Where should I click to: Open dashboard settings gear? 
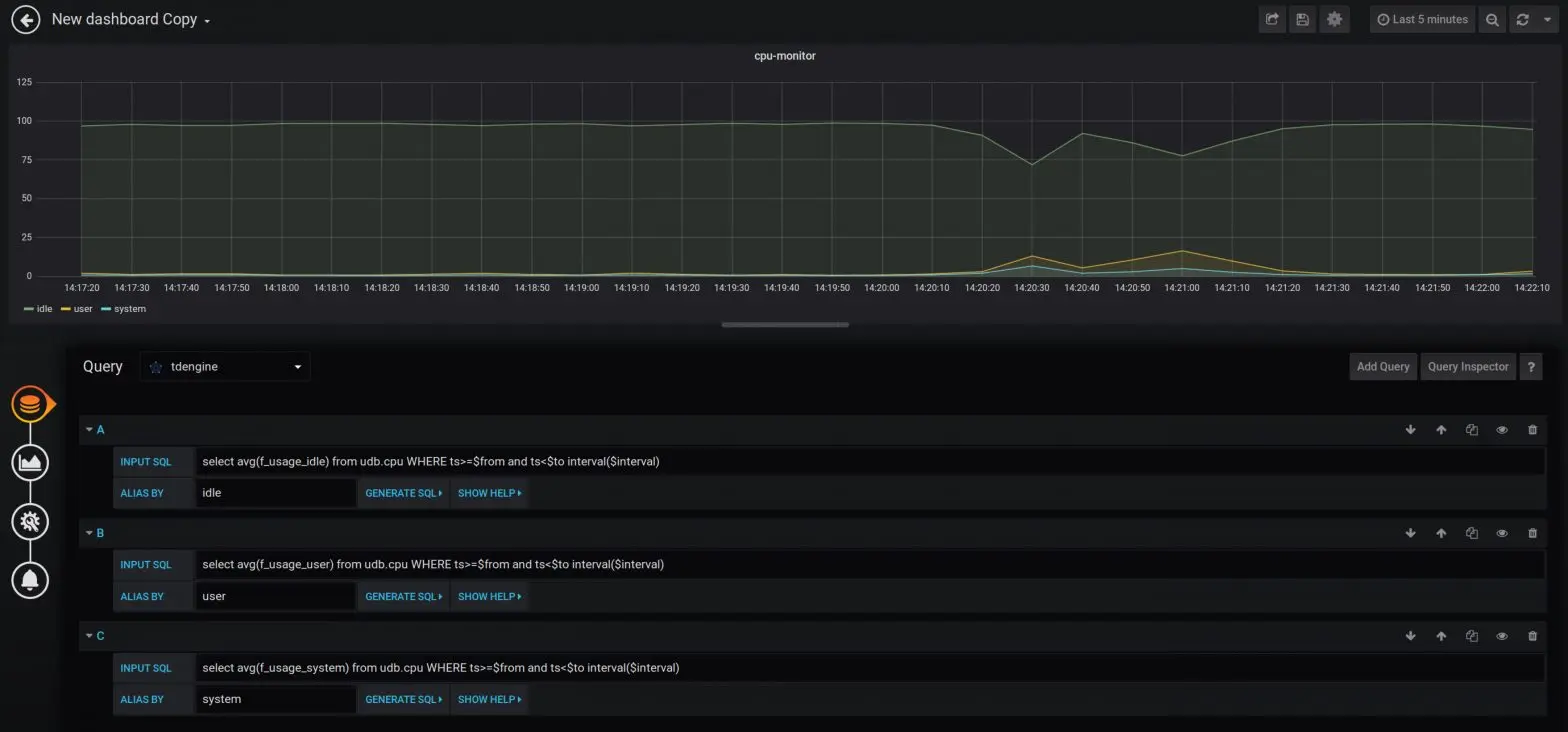(x=1334, y=19)
